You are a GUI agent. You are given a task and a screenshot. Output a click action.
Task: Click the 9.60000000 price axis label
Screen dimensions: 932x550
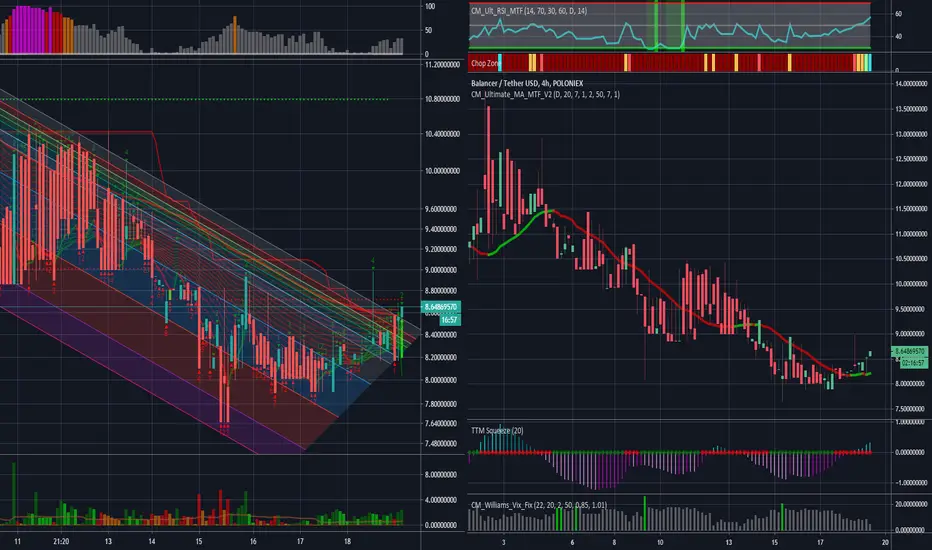click(x=441, y=209)
